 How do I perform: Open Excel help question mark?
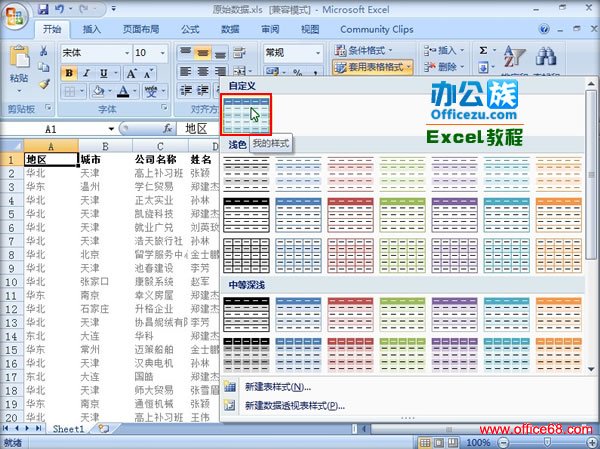(544, 29)
